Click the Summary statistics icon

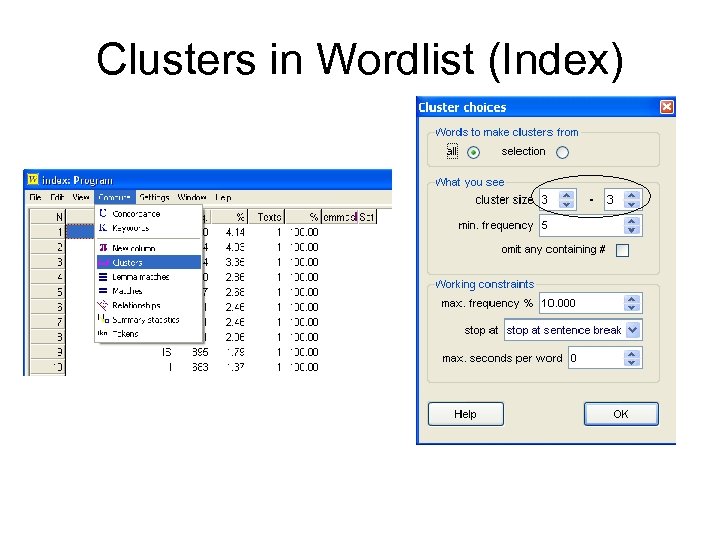[103, 319]
